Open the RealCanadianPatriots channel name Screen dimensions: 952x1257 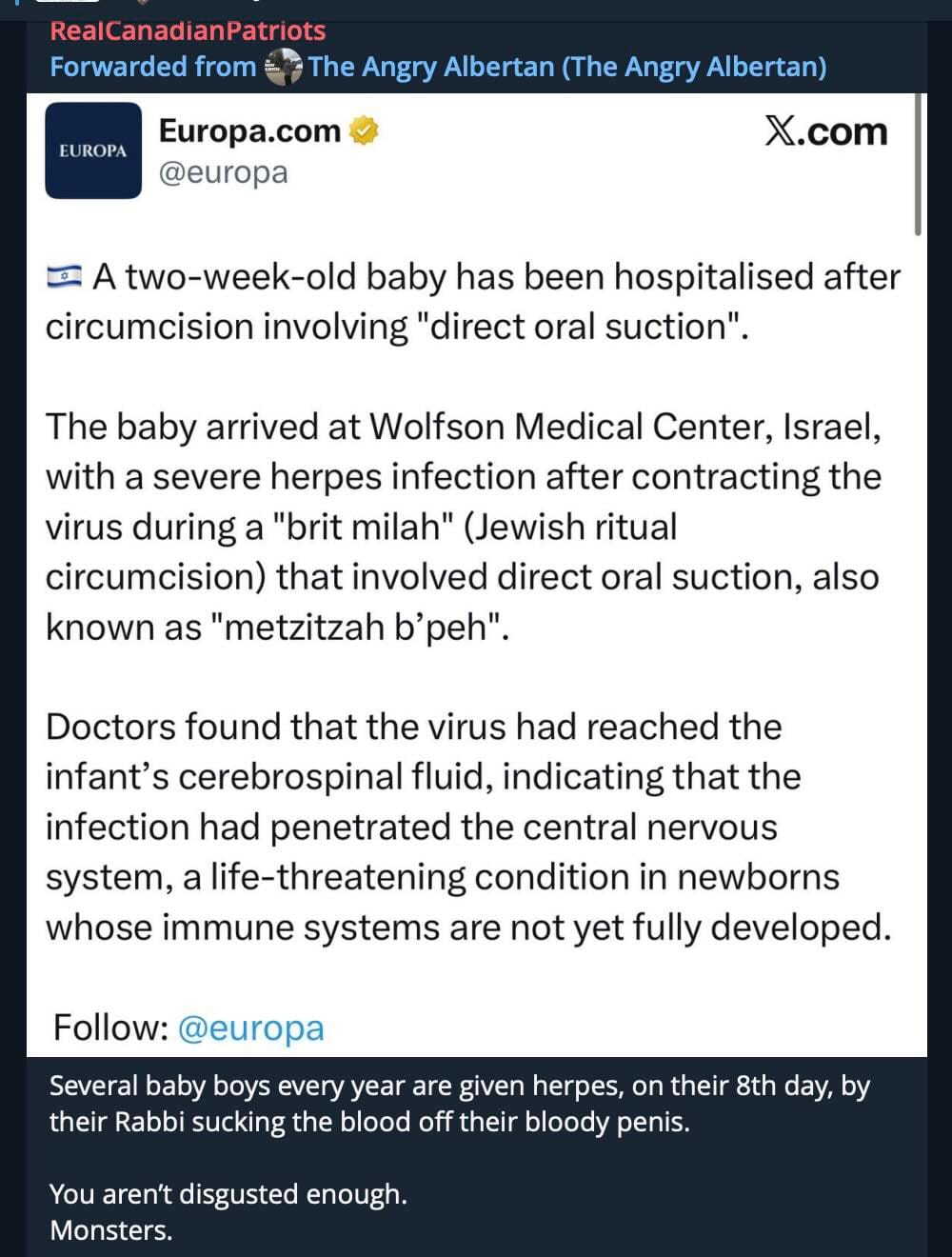click(x=188, y=30)
